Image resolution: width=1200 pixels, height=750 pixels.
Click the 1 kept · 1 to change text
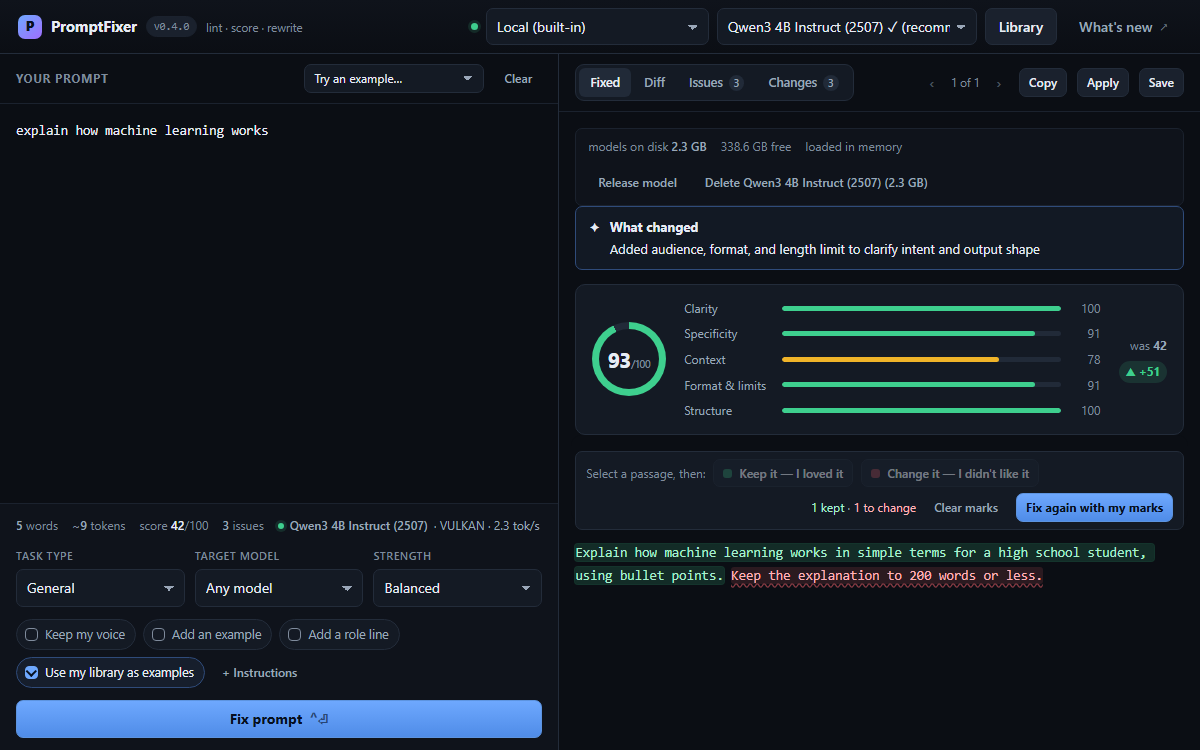pos(864,508)
